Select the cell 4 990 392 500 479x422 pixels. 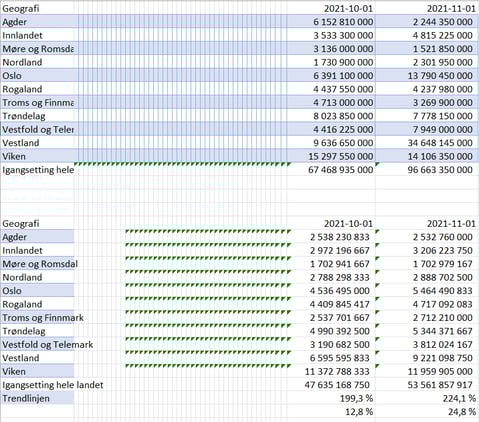coord(340,331)
